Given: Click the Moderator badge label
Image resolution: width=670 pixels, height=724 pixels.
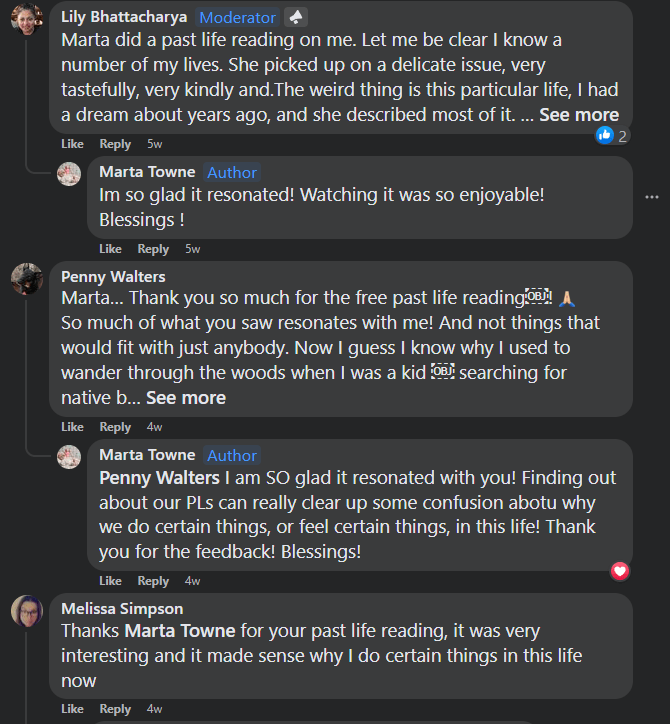Looking at the screenshot, I should [238, 17].
